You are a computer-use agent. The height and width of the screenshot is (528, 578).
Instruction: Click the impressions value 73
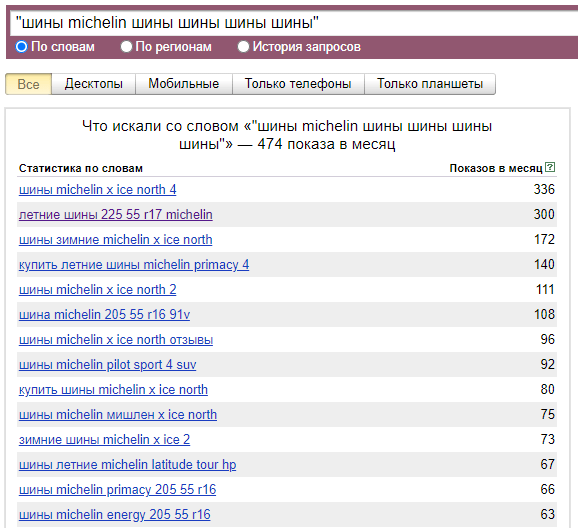(x=547, y=440)
